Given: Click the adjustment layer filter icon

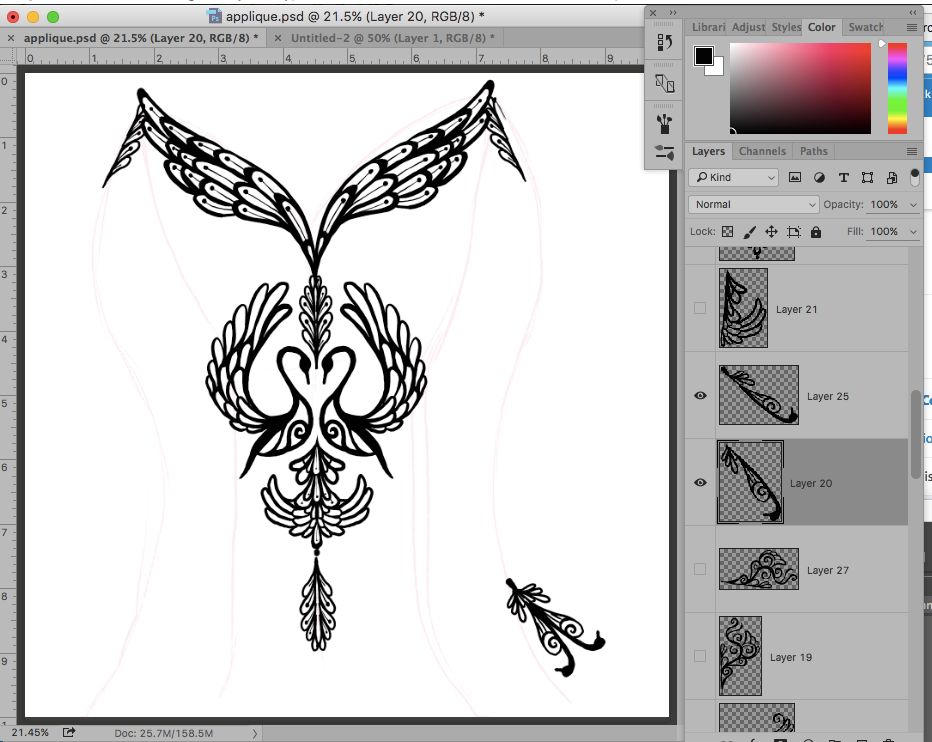Looking at the screenshot, I should click(819, 177).
